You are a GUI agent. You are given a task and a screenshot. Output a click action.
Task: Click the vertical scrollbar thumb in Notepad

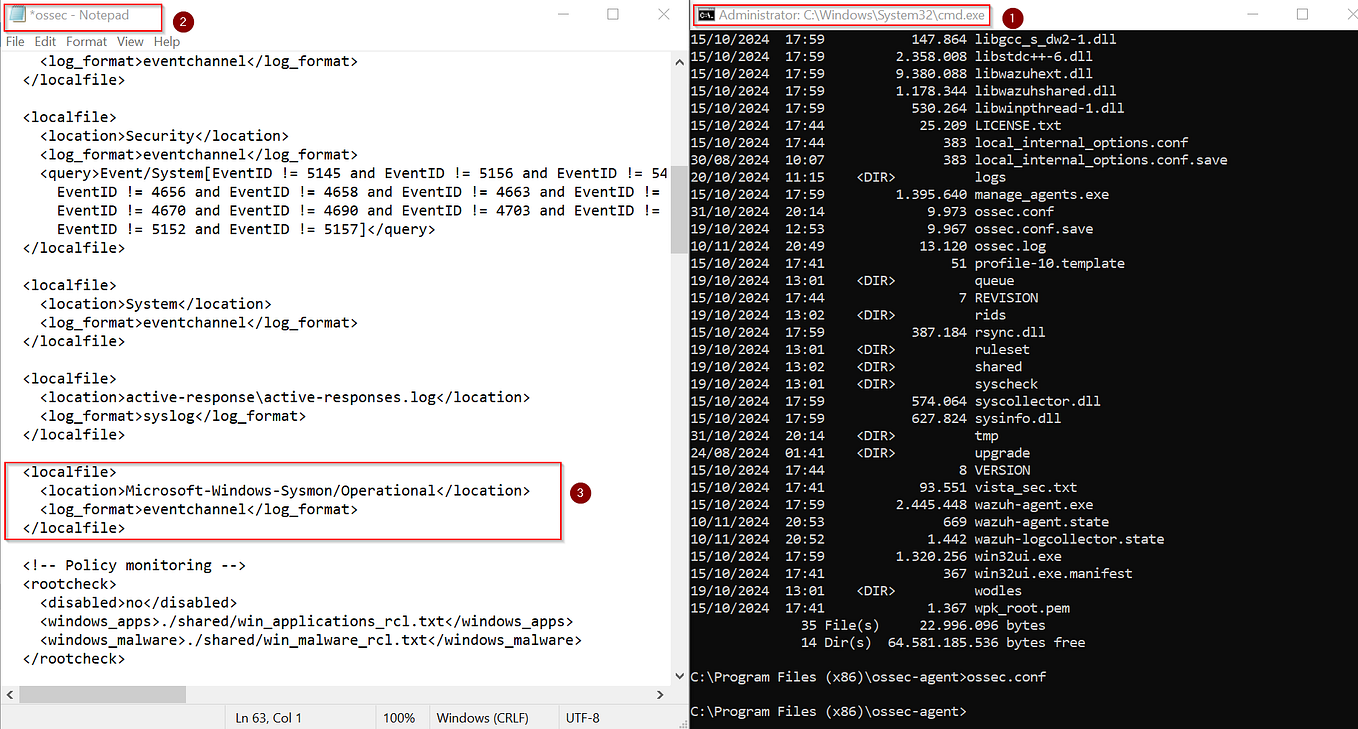[x=679, y=195]
